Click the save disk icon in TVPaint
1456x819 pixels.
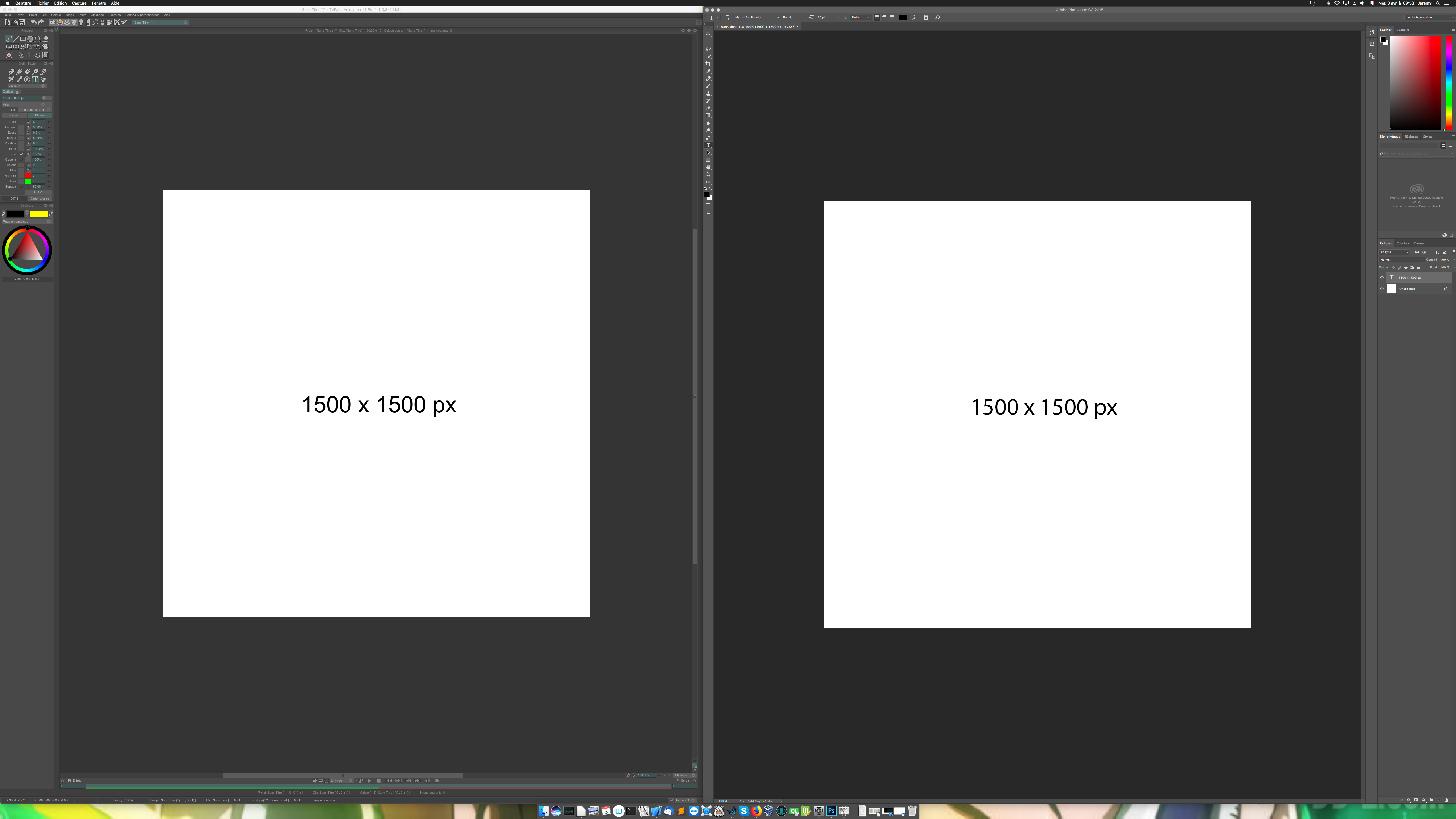(x=22, y=23)
